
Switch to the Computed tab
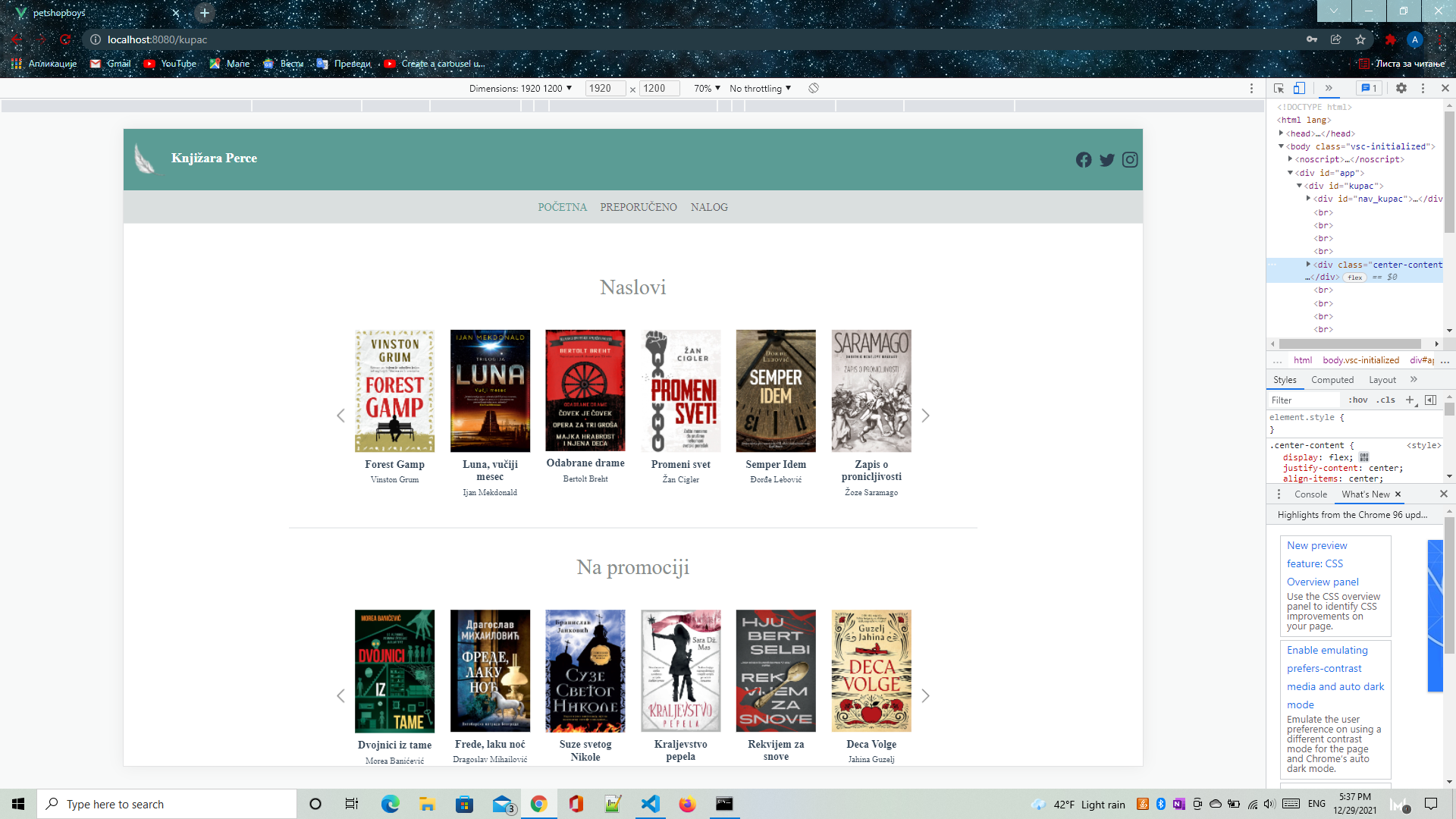click(1332, 380)
